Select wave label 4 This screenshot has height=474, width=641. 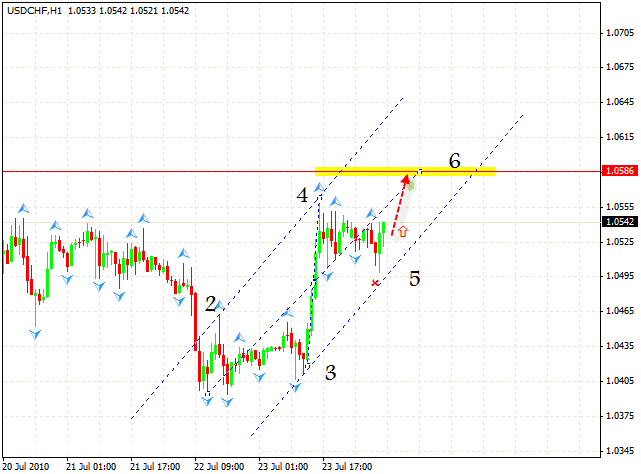(302, 195)
